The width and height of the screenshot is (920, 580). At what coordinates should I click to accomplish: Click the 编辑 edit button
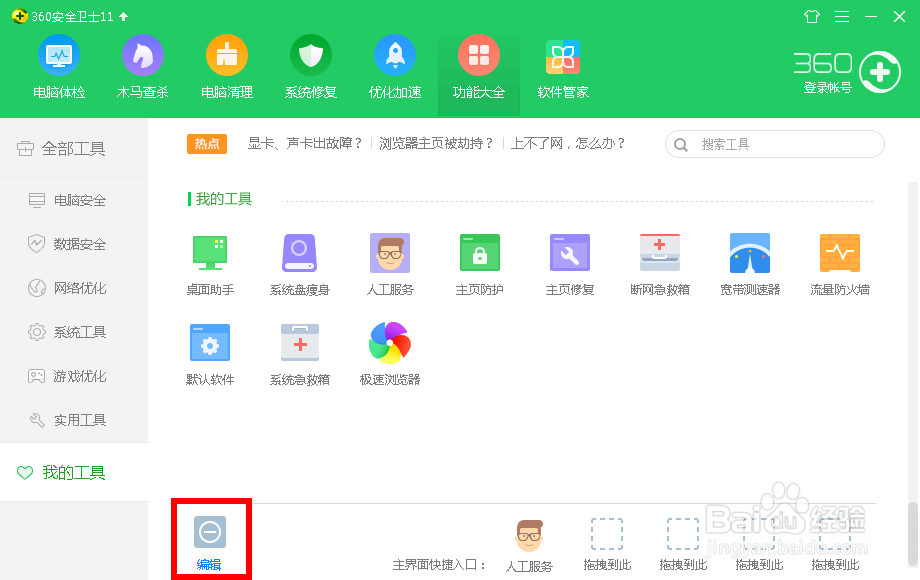[210, 542]
